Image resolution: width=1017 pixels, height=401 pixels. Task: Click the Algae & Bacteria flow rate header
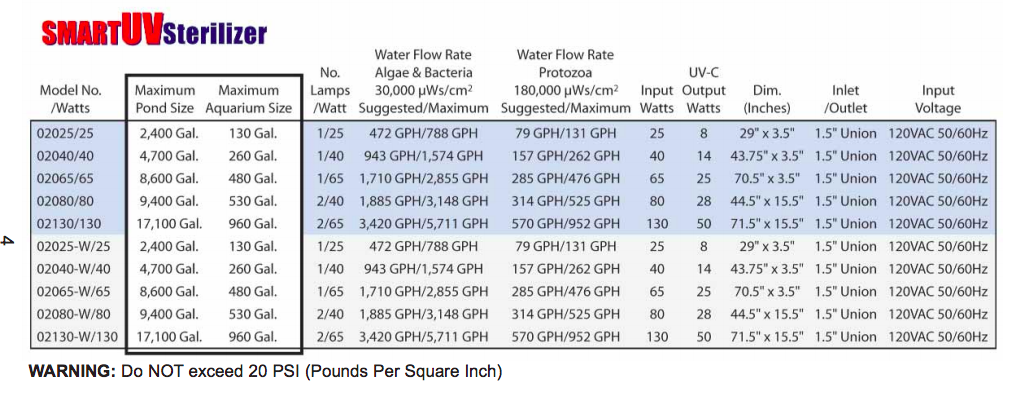coord(423,81)
